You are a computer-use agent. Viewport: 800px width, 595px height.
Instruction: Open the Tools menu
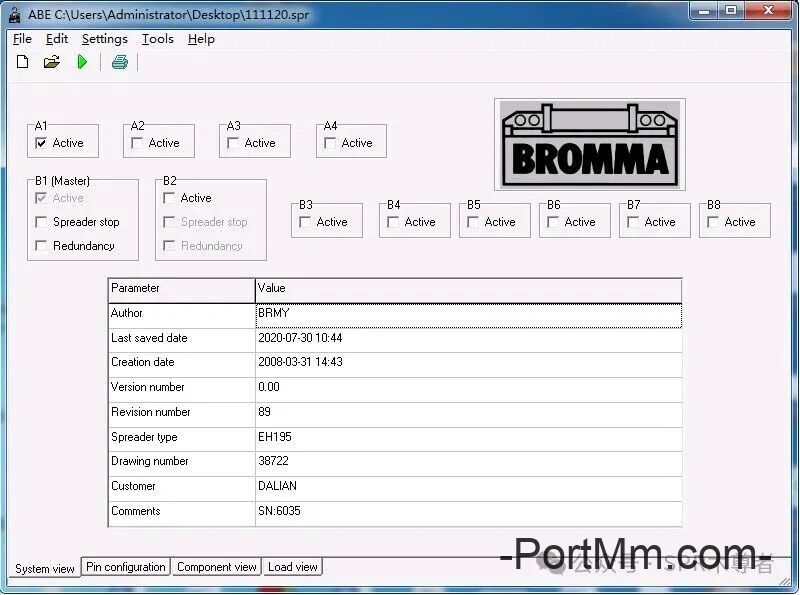click(x=156, y=39)
